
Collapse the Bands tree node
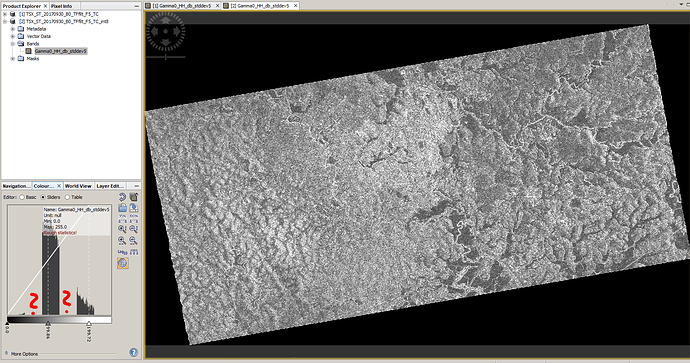12,44
